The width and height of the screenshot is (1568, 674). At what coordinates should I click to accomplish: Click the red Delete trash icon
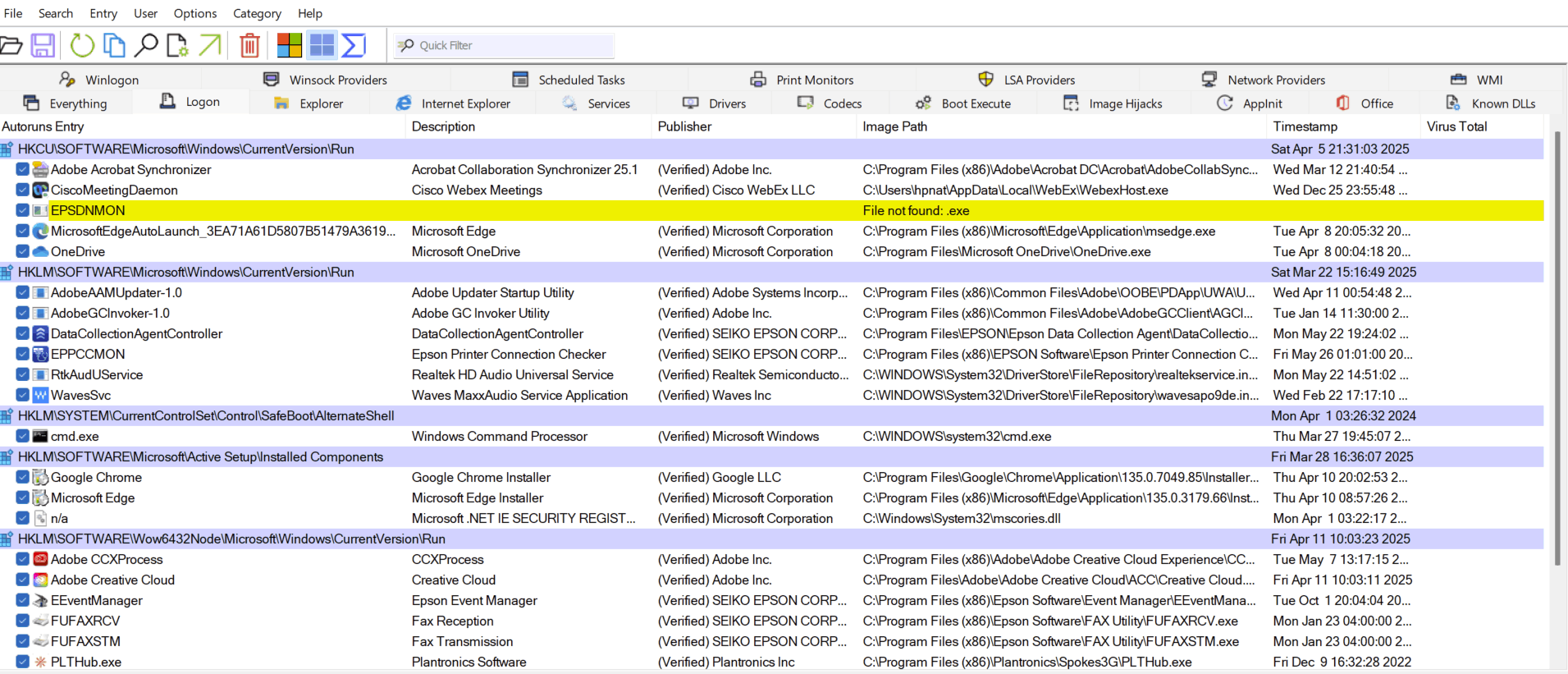pyautogui.click(x=249, y=45)
